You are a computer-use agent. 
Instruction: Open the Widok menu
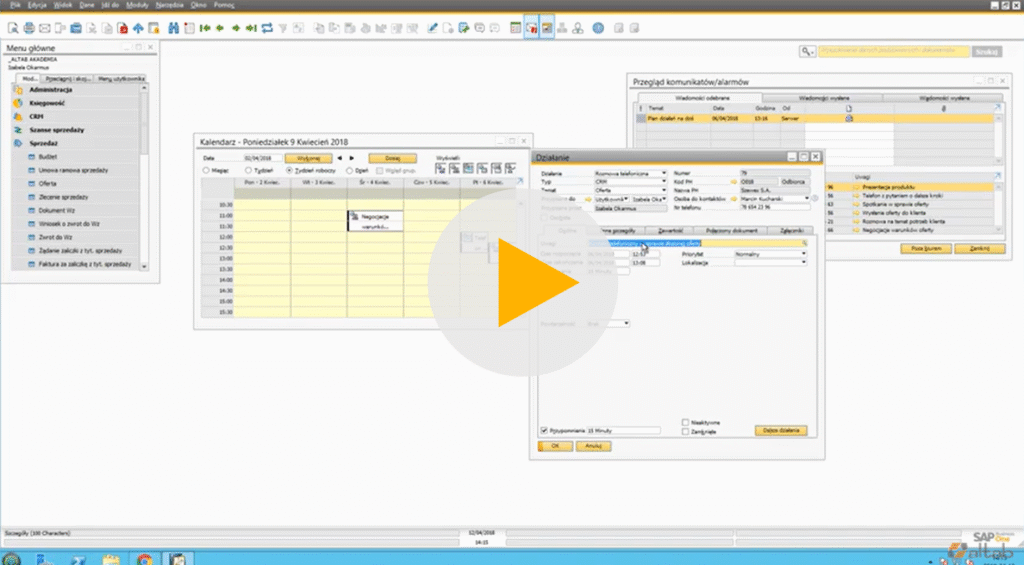point(63,5)
